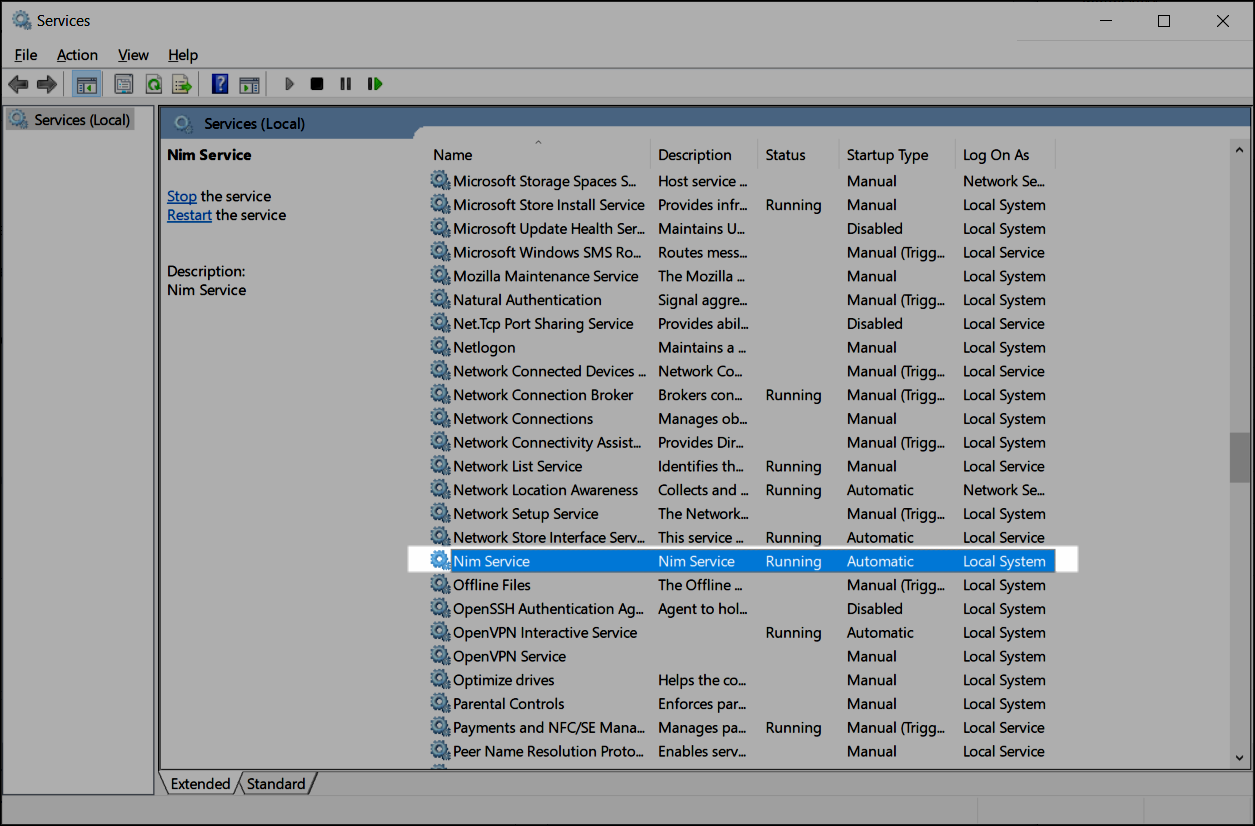Open the Action menu
Viewport: 1255px width, 826px height.
(x=77, y=55)
